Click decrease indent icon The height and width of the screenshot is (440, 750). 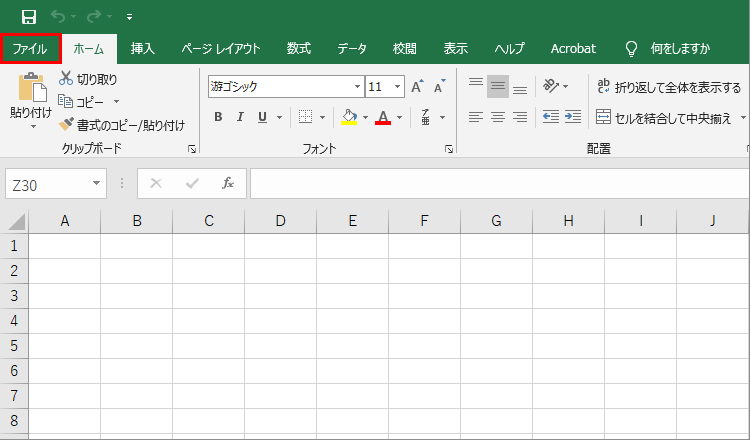[x=551, y=117]
